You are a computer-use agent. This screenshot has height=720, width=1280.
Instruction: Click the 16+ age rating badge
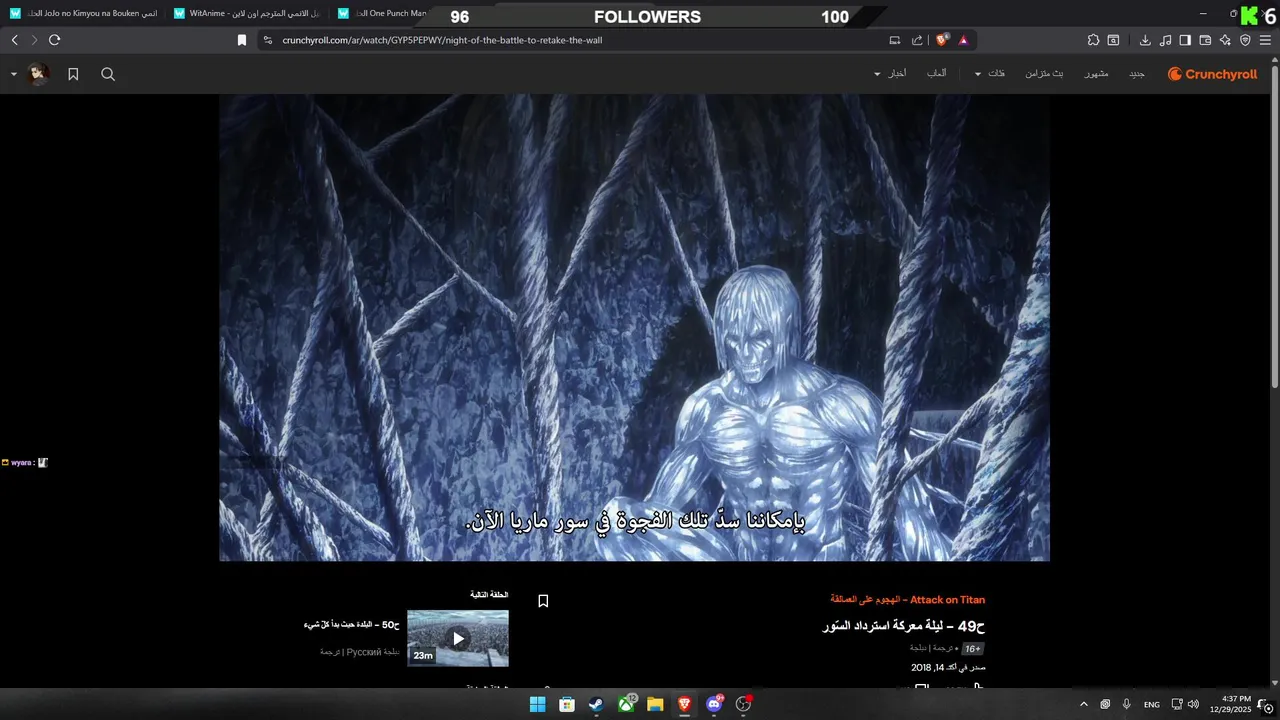pyautogui.click(x=972, y=649)
